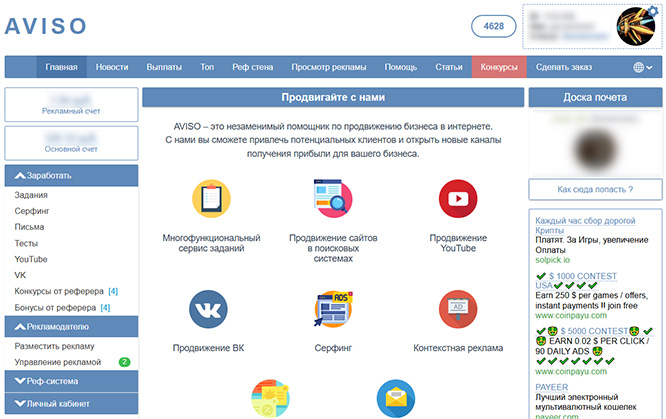Open the globe language selector dropdown

[643, 67]
